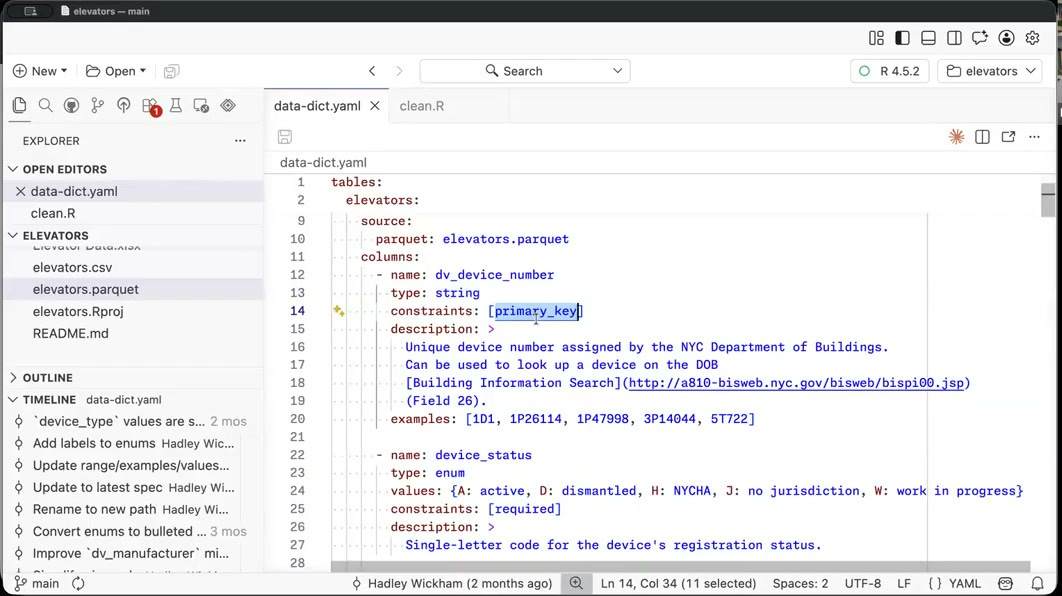This screenshot has height=596, width=1062.
Task: Open the Search view icon in sidebar
Action: pos(45,106)
